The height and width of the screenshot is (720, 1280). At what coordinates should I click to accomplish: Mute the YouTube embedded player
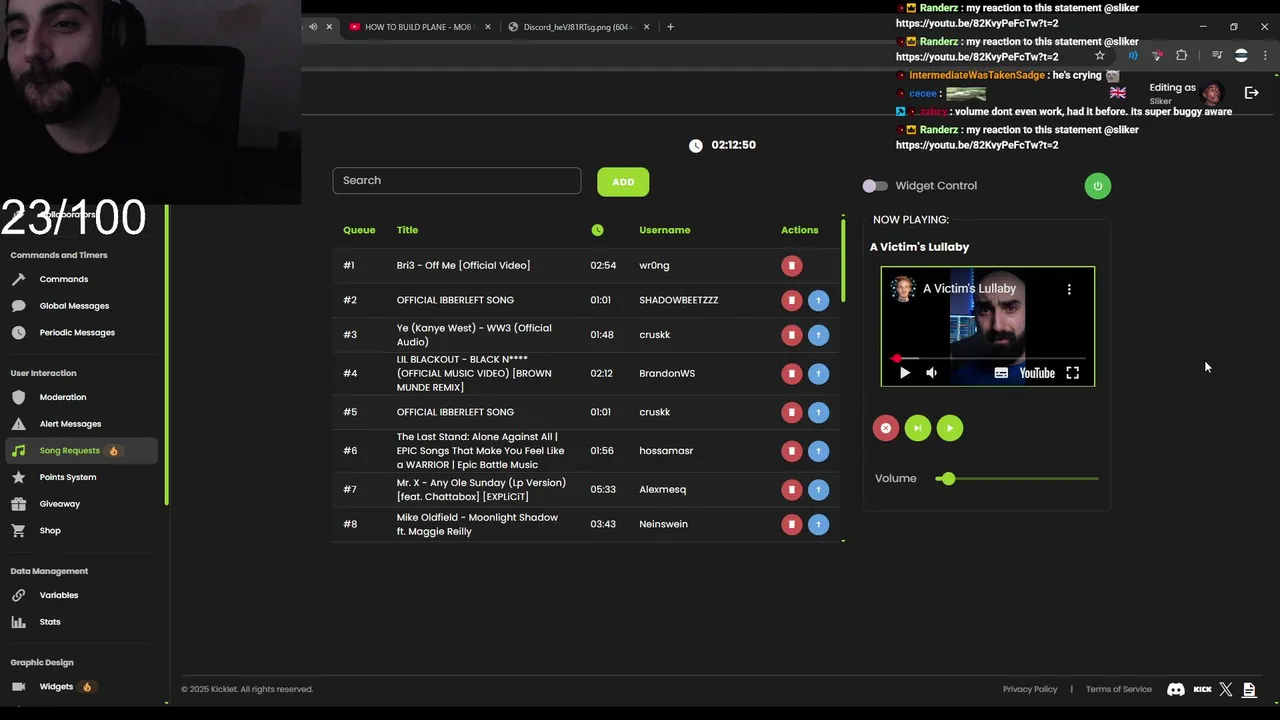[x=931, y=373]
